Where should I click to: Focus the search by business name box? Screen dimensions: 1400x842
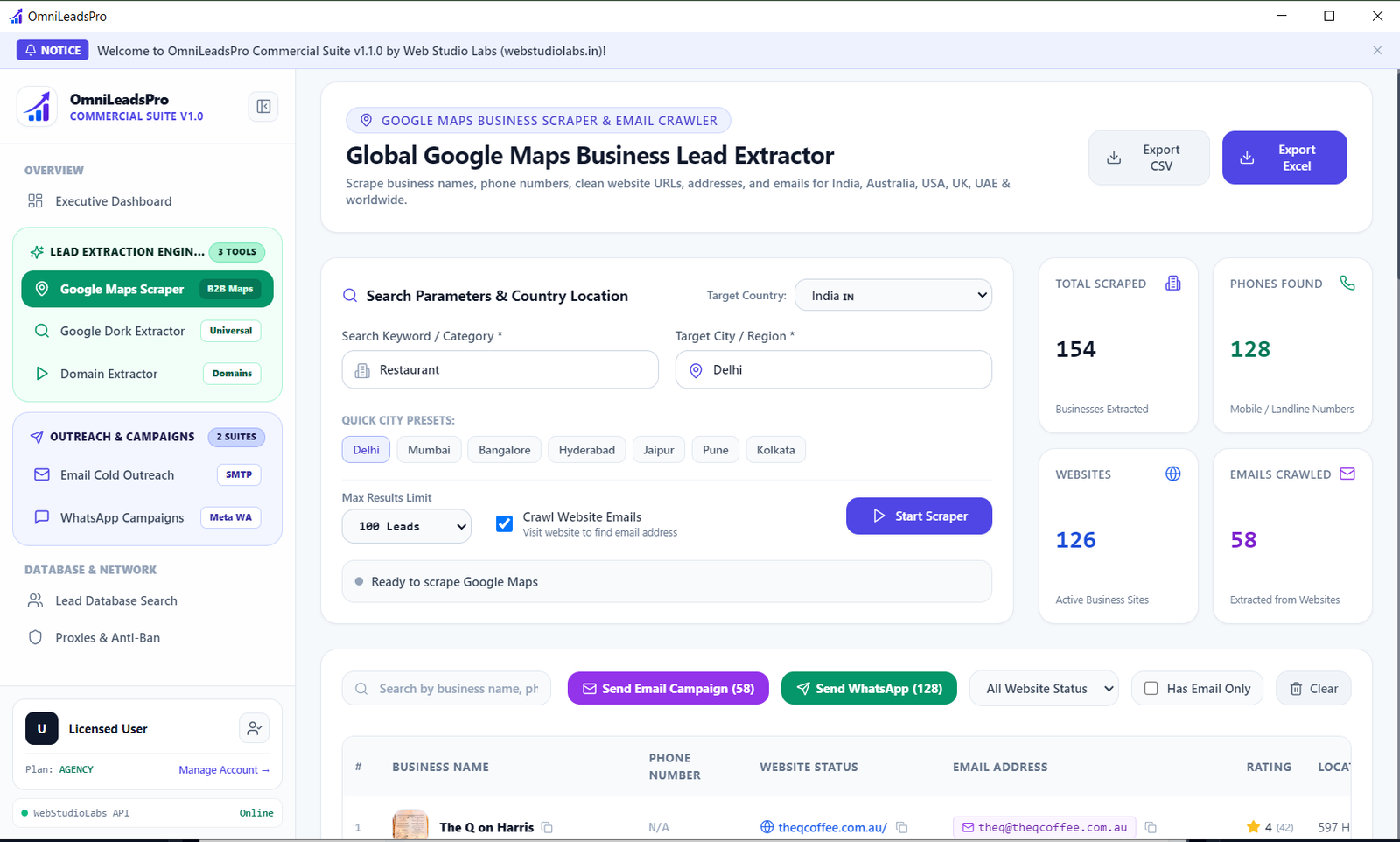pyautogui.click(x=447, y=689)
